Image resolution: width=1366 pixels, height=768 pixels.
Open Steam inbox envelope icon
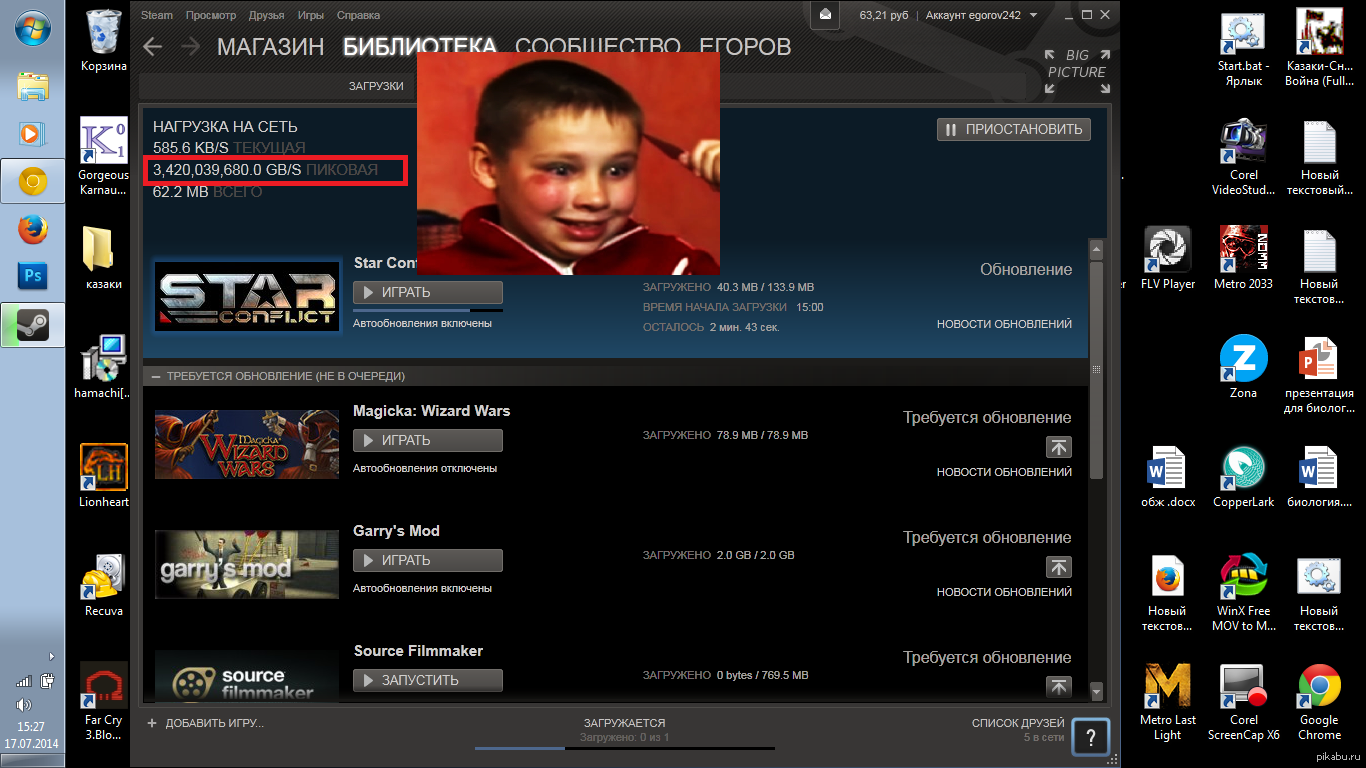click(825, 15)
